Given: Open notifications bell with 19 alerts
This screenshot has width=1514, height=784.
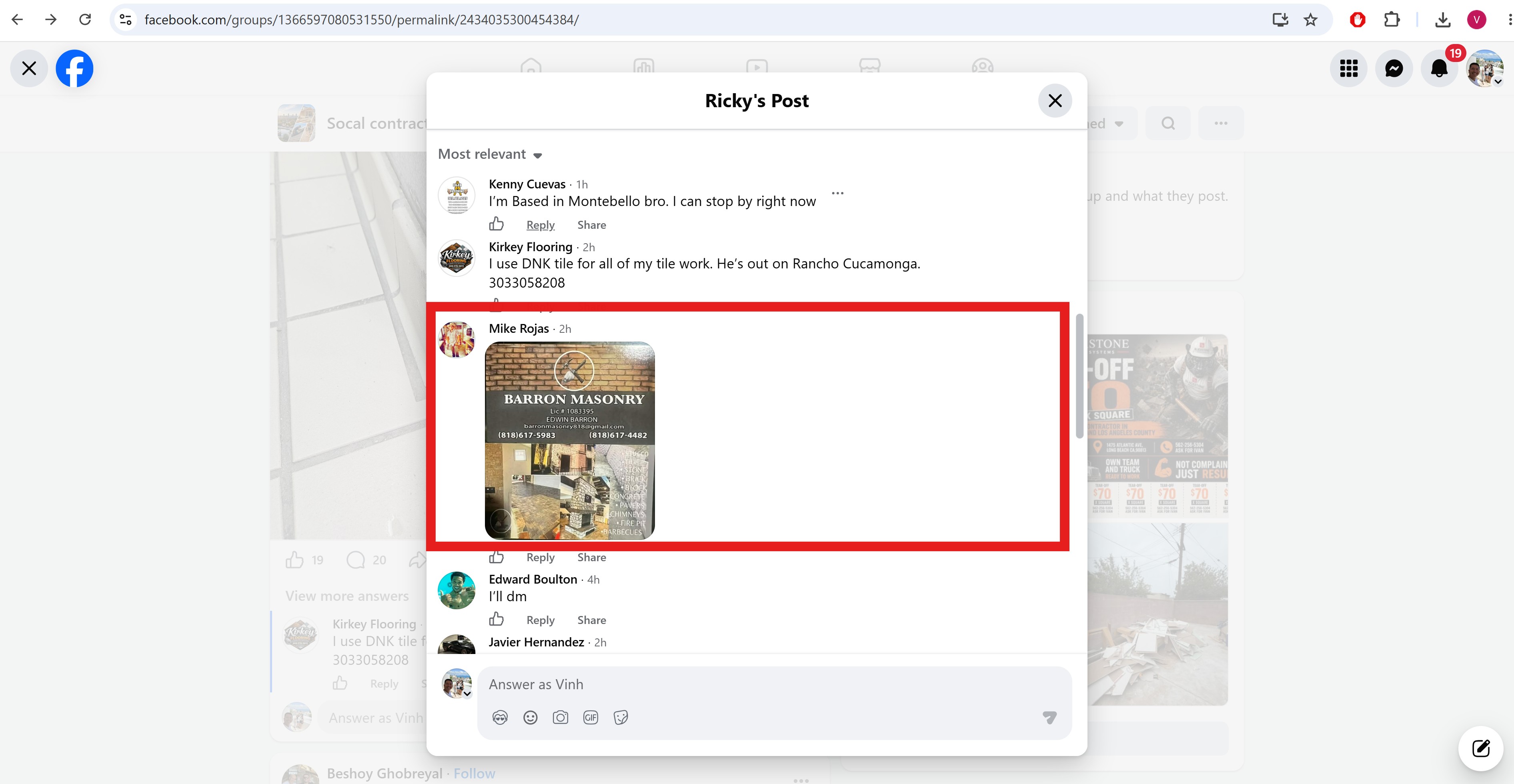Looking at the screenshot, I should click(x=1439, y=68).
